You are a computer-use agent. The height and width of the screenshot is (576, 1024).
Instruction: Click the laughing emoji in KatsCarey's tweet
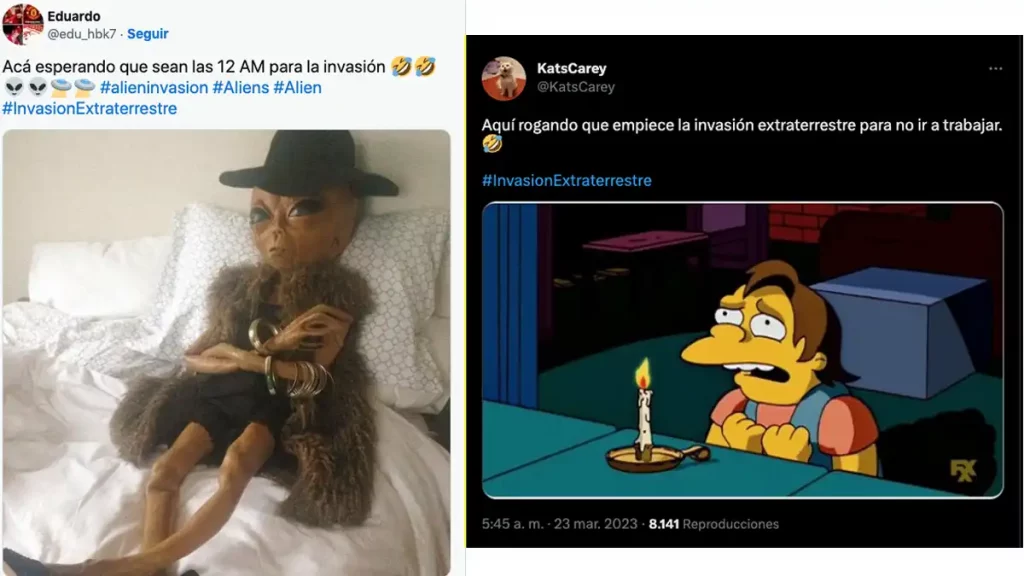pyautogui.click(x=492, y=144)
